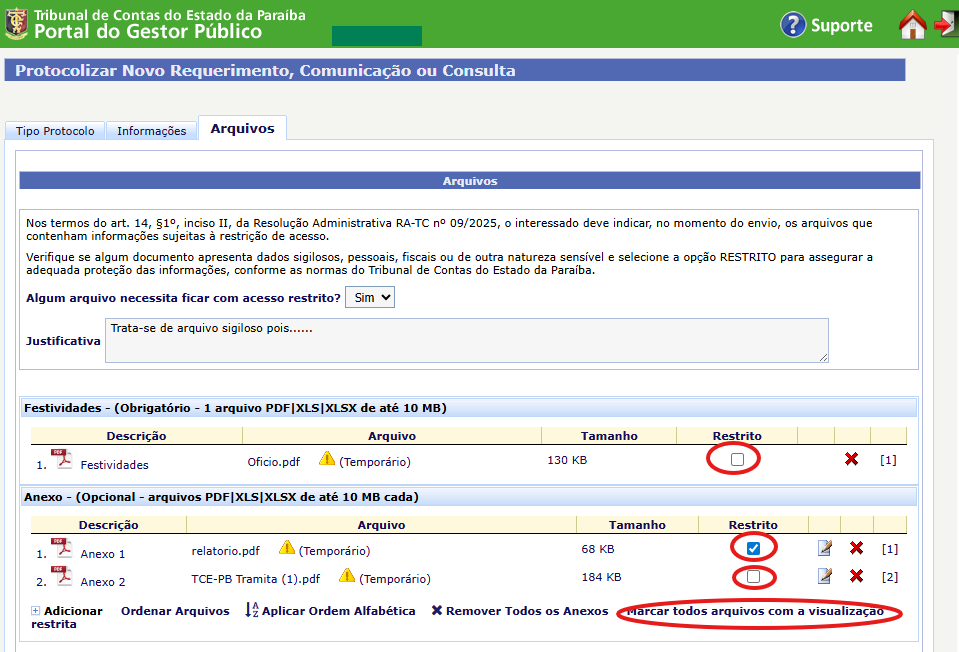Click the Festividades description text
This screenshot has width=959, height=652.
114,465
